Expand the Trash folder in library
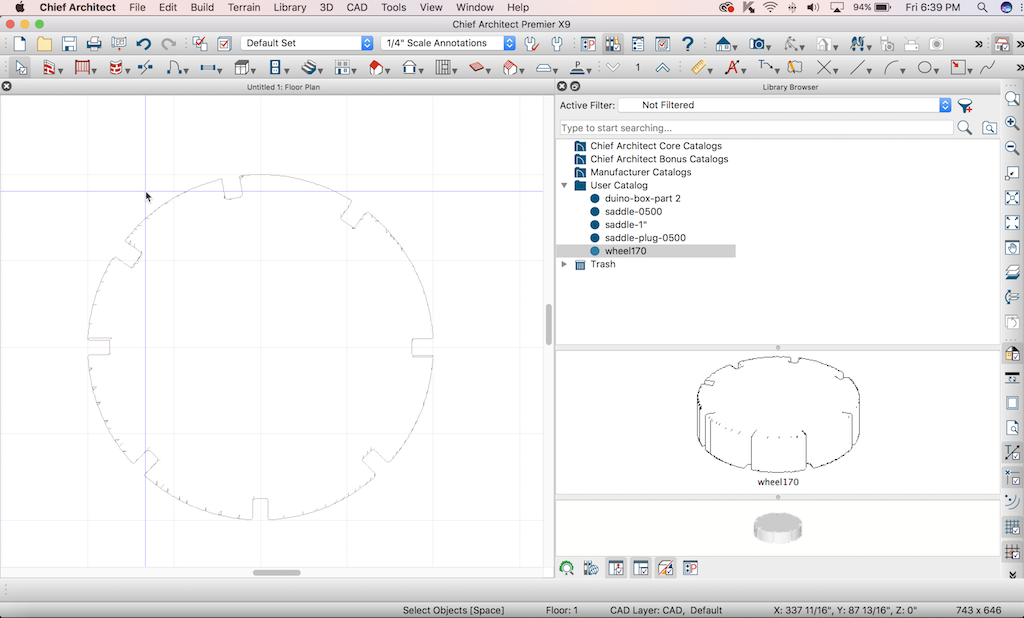Image resolution: width=1024 pixels, height=618 pixels. pyautogui.click(x=565, y=264)
